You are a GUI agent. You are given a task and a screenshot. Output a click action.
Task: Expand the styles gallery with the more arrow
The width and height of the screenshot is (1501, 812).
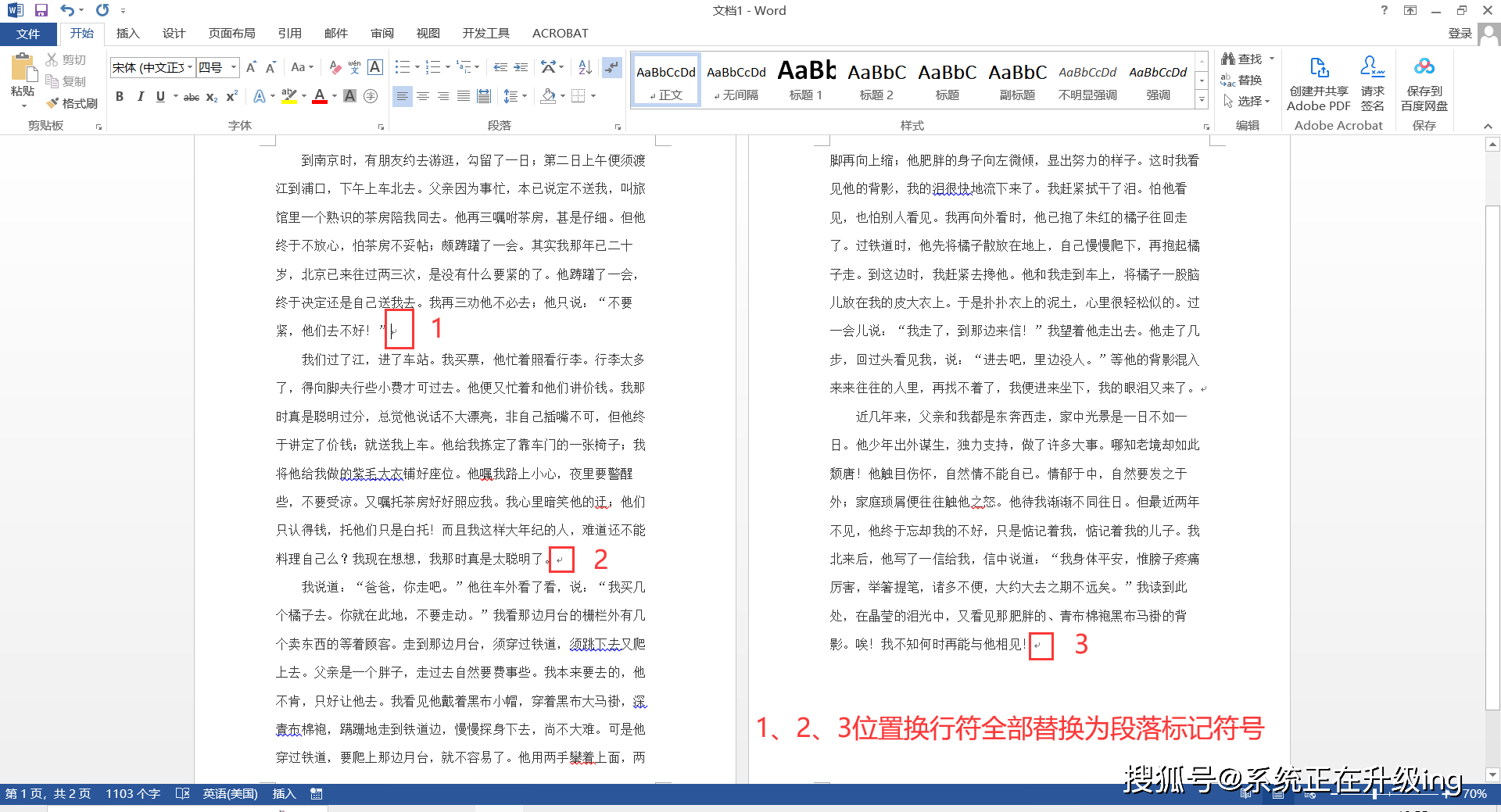click(x=1202, y=100)
